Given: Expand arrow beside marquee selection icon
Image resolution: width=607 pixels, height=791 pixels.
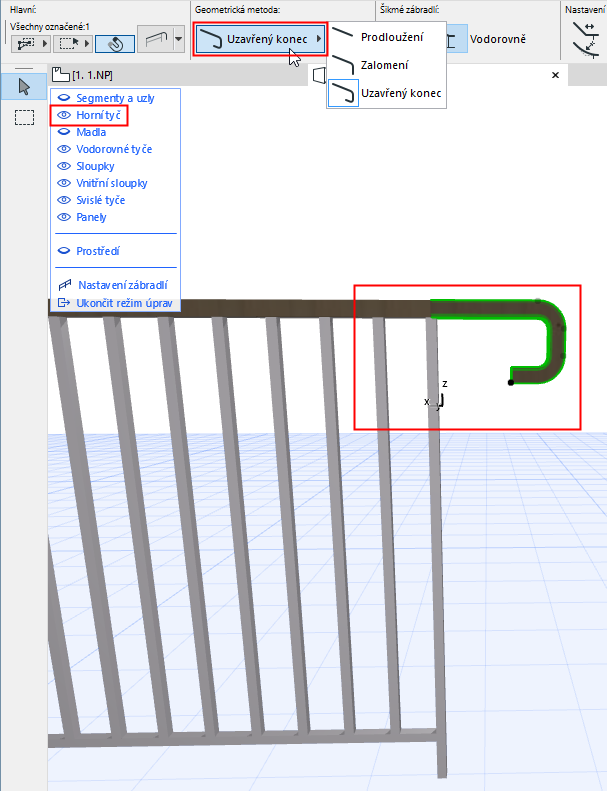Looking at the screenshot, I should point(87,44).
